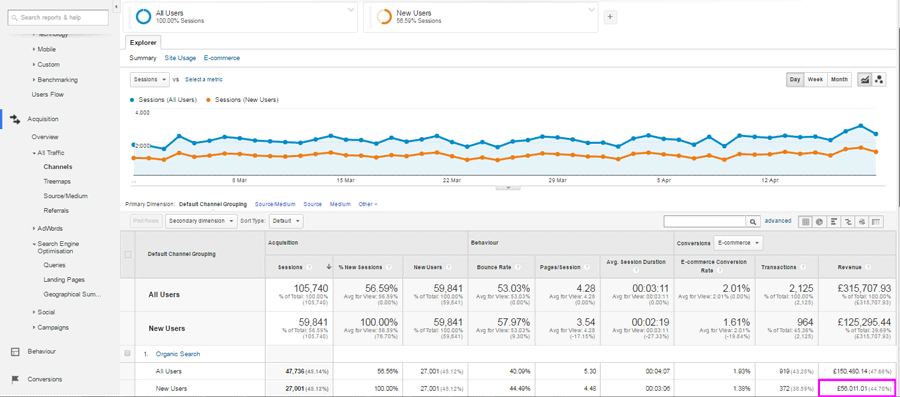This screenshot has height=397, width=900.
Task: Tick the select-all checkbox in table header
Action: click(127, 254)
